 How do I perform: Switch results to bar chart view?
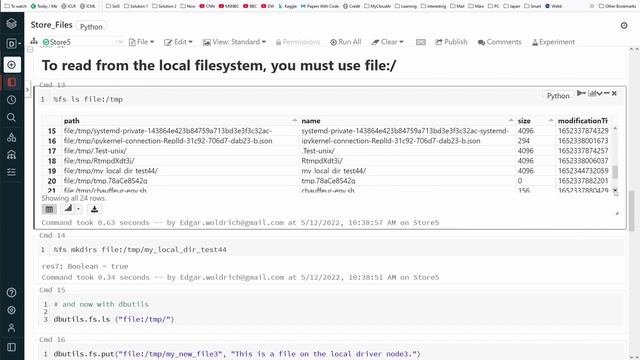coord(68,209)
